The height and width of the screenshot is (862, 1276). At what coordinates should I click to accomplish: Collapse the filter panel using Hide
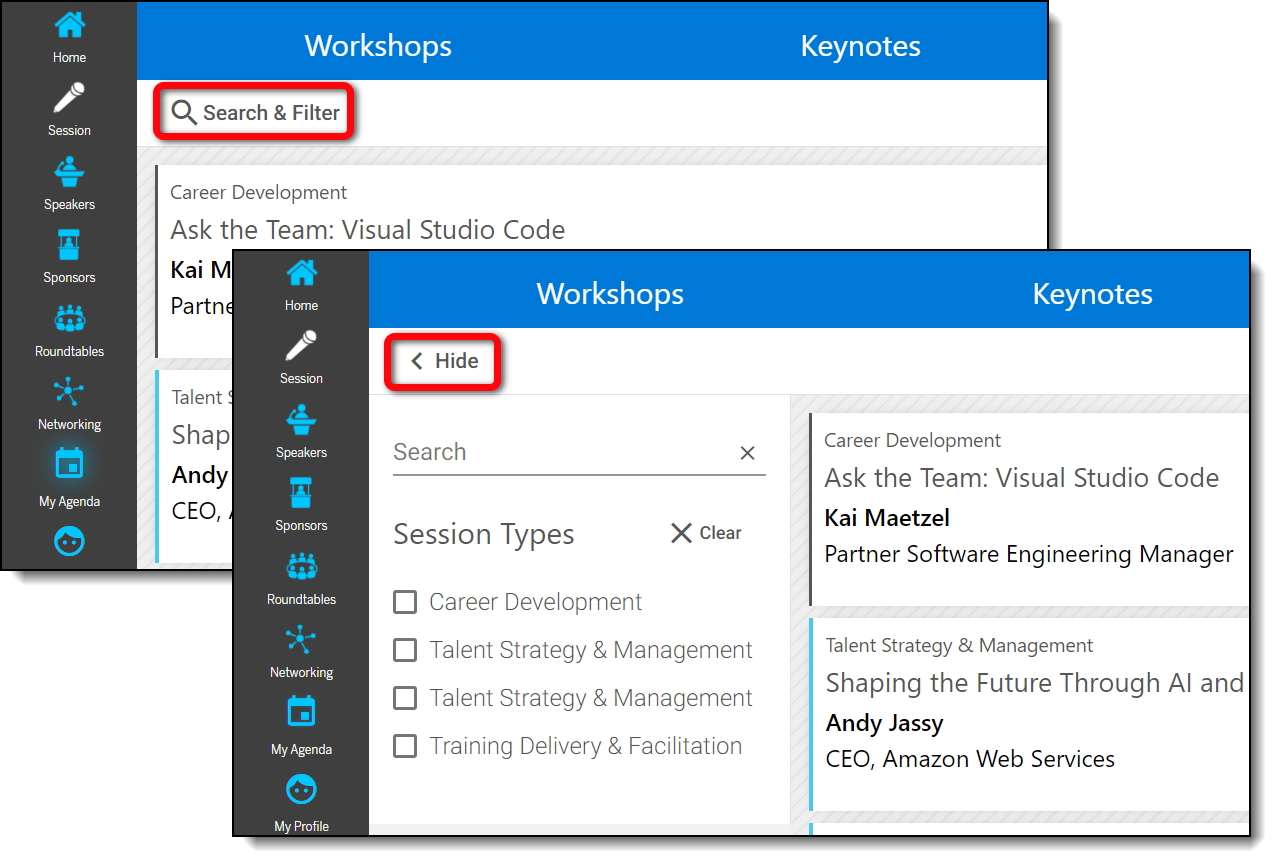(442, 361)
